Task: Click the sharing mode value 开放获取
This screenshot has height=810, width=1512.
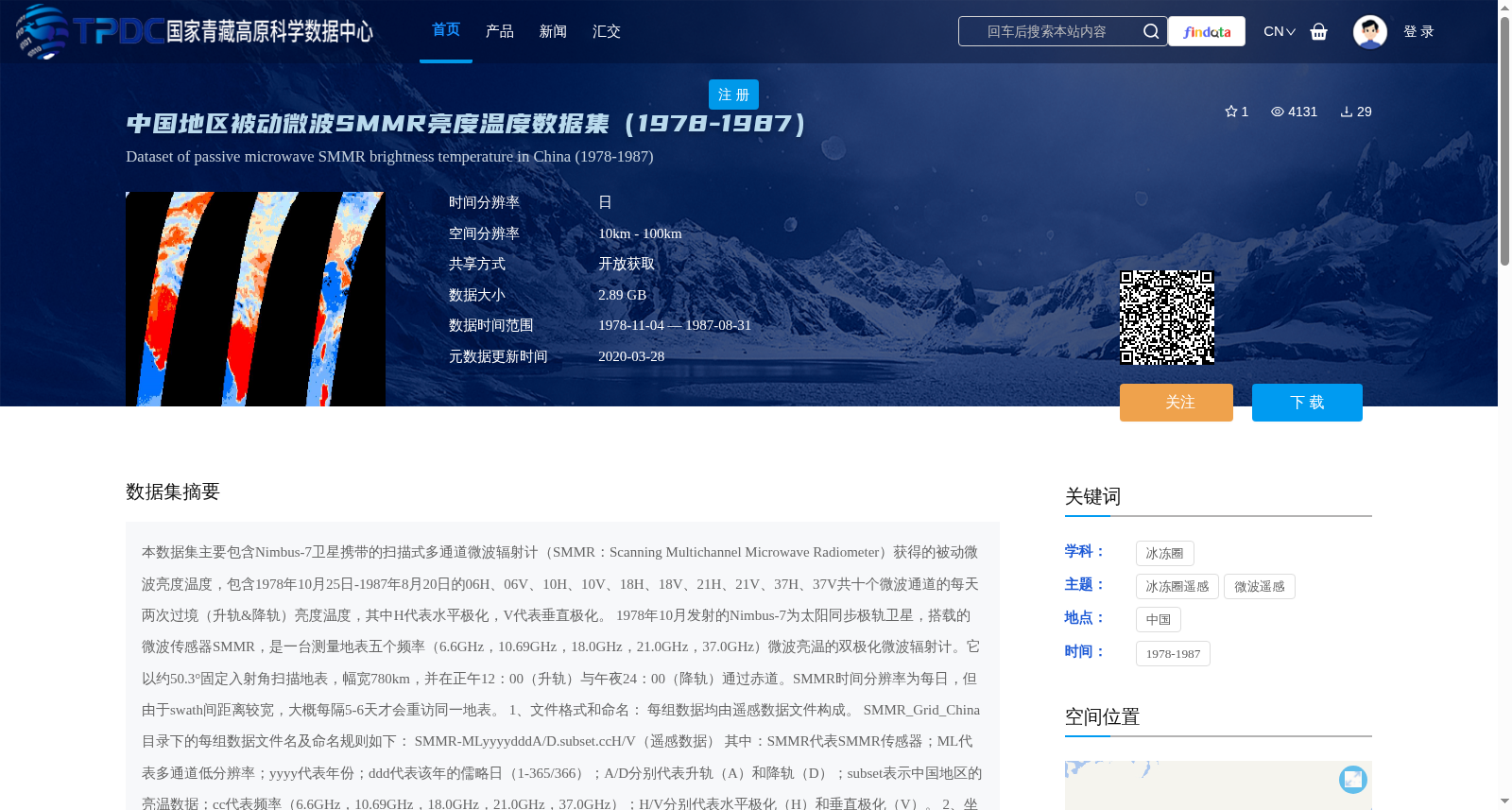Action: pos(627,264)
